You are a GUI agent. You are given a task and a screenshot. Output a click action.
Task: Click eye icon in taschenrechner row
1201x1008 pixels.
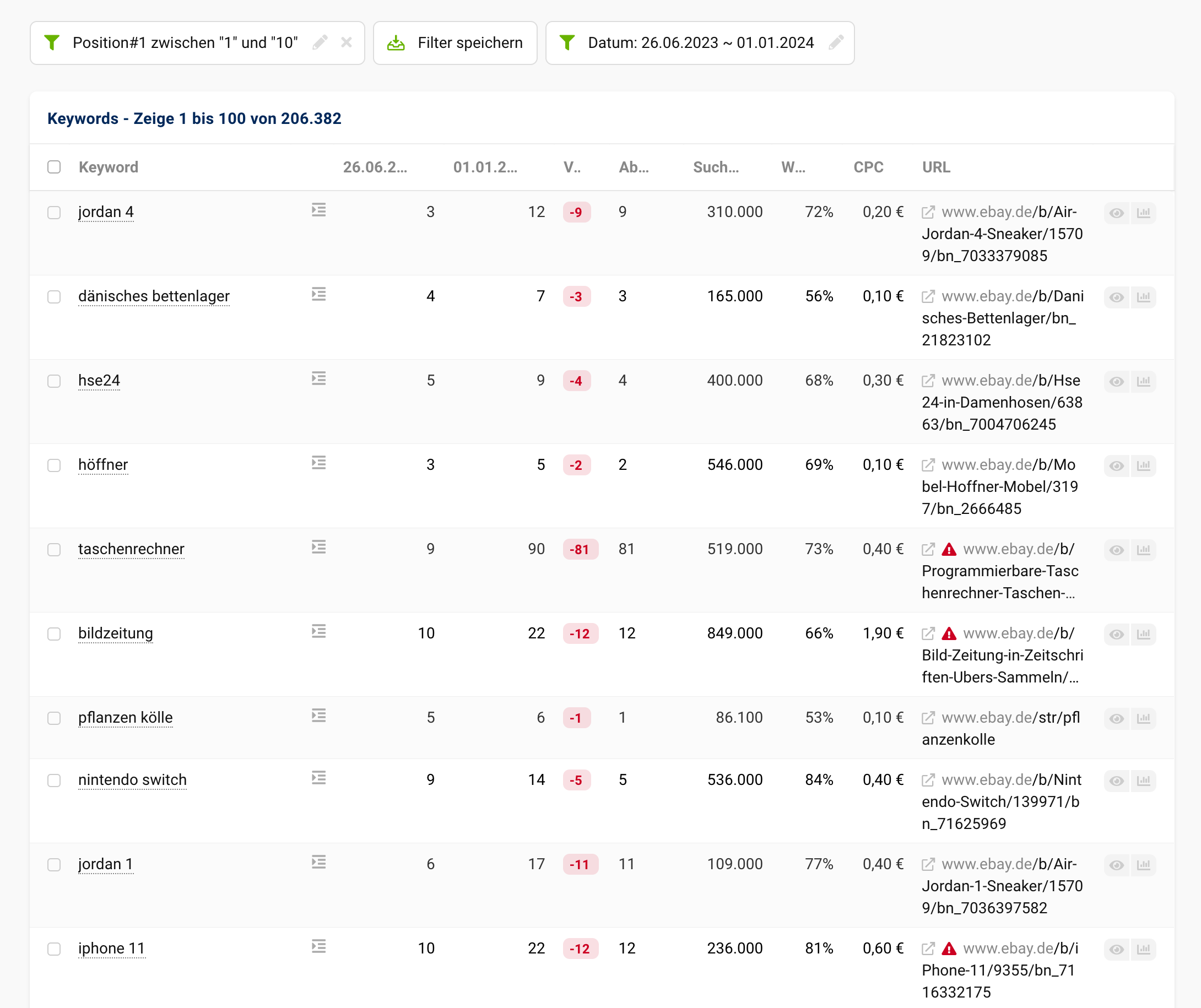[1116, 550]
